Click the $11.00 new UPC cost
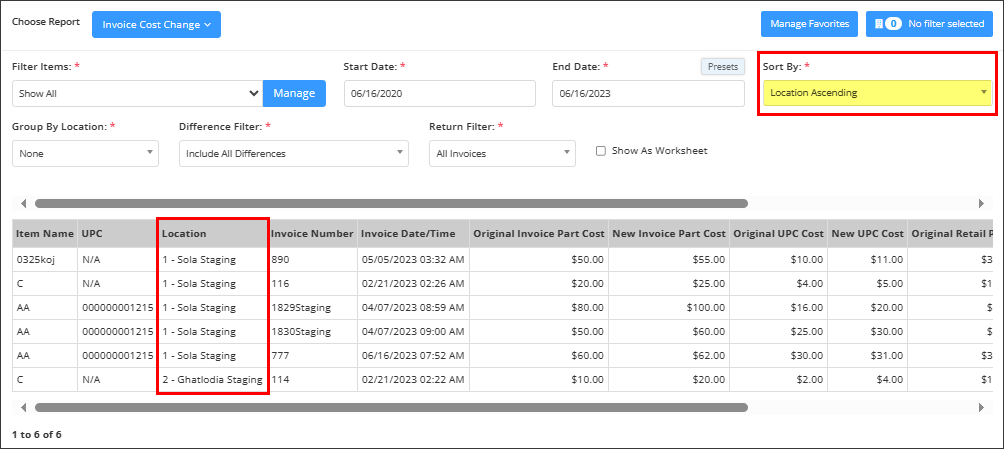 [887, 259]
